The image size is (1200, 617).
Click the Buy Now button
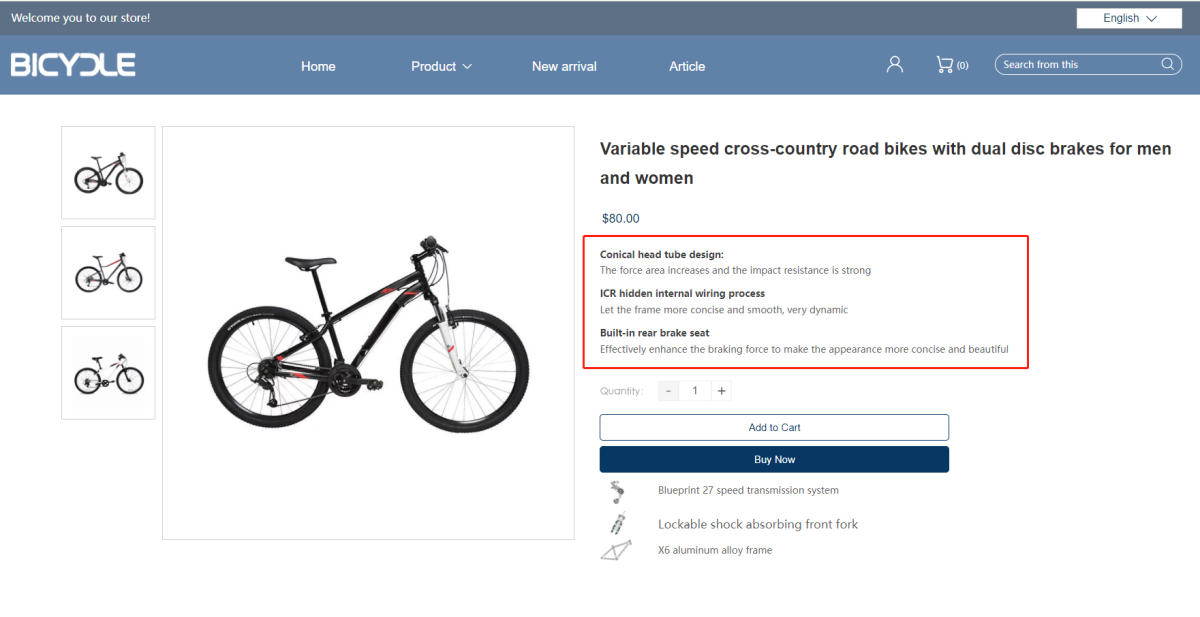774,459
